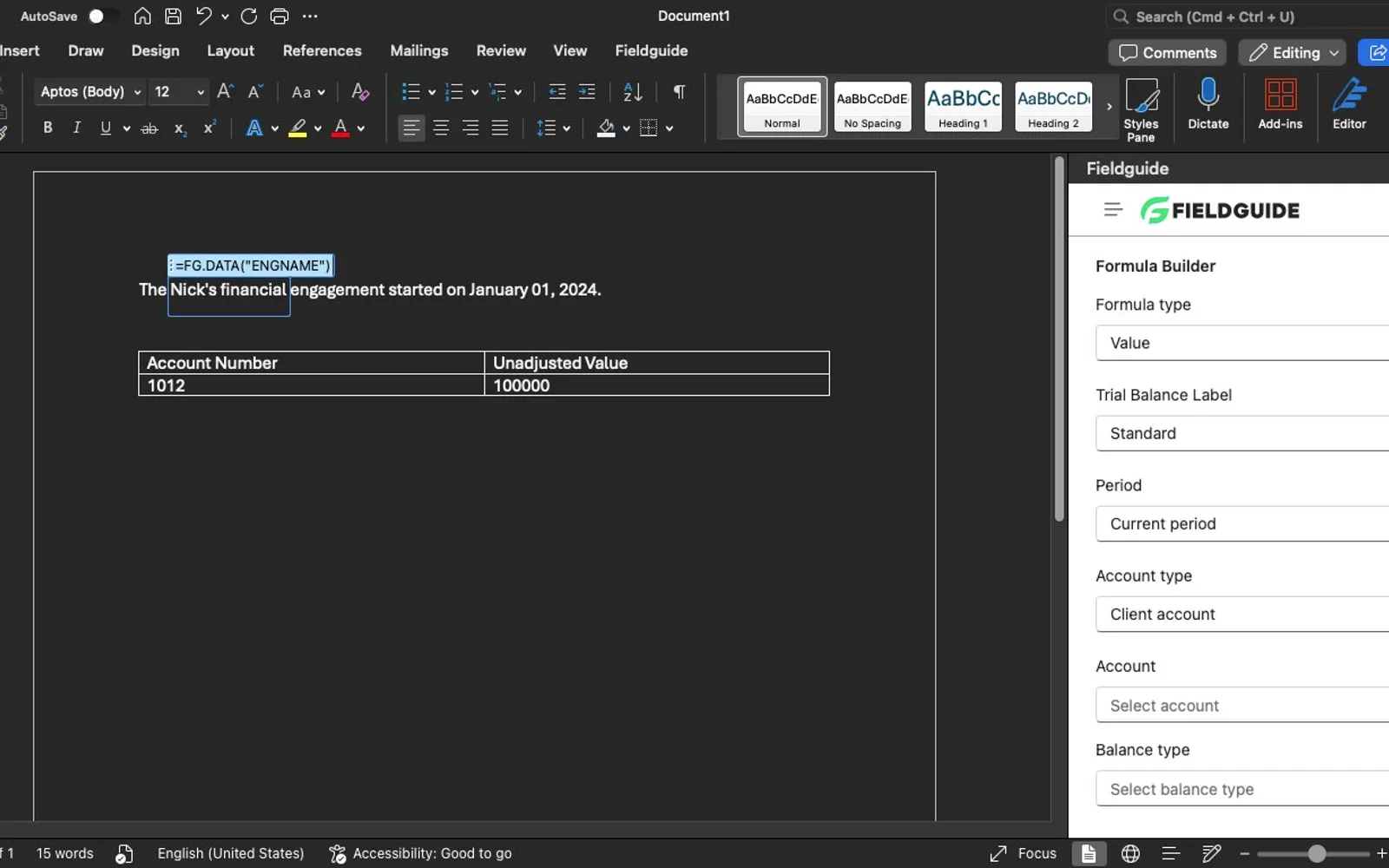Screen dimensions: 1389x868
Task: Open Add-ins
Action: pos(1280,104)
